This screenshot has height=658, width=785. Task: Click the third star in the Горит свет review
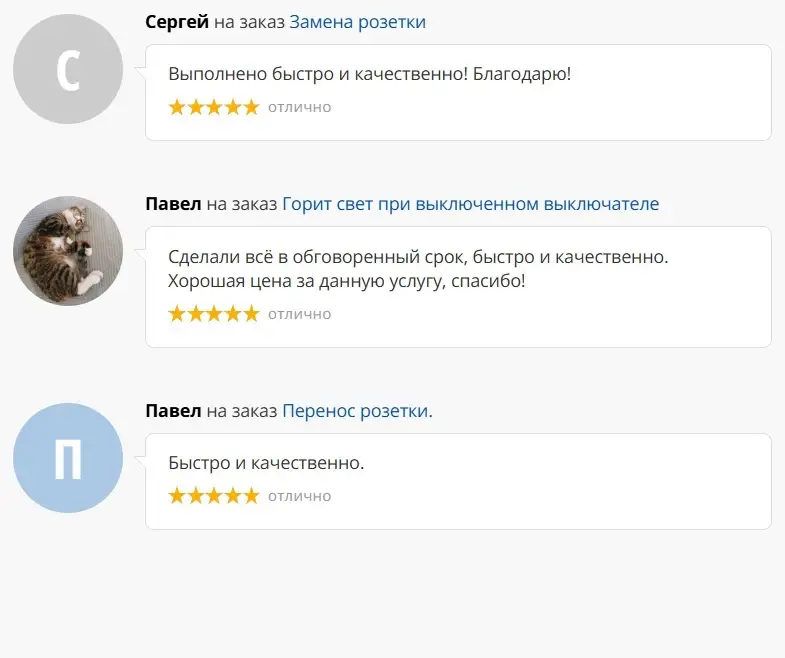pyautogui.click(x=214, y=314)
